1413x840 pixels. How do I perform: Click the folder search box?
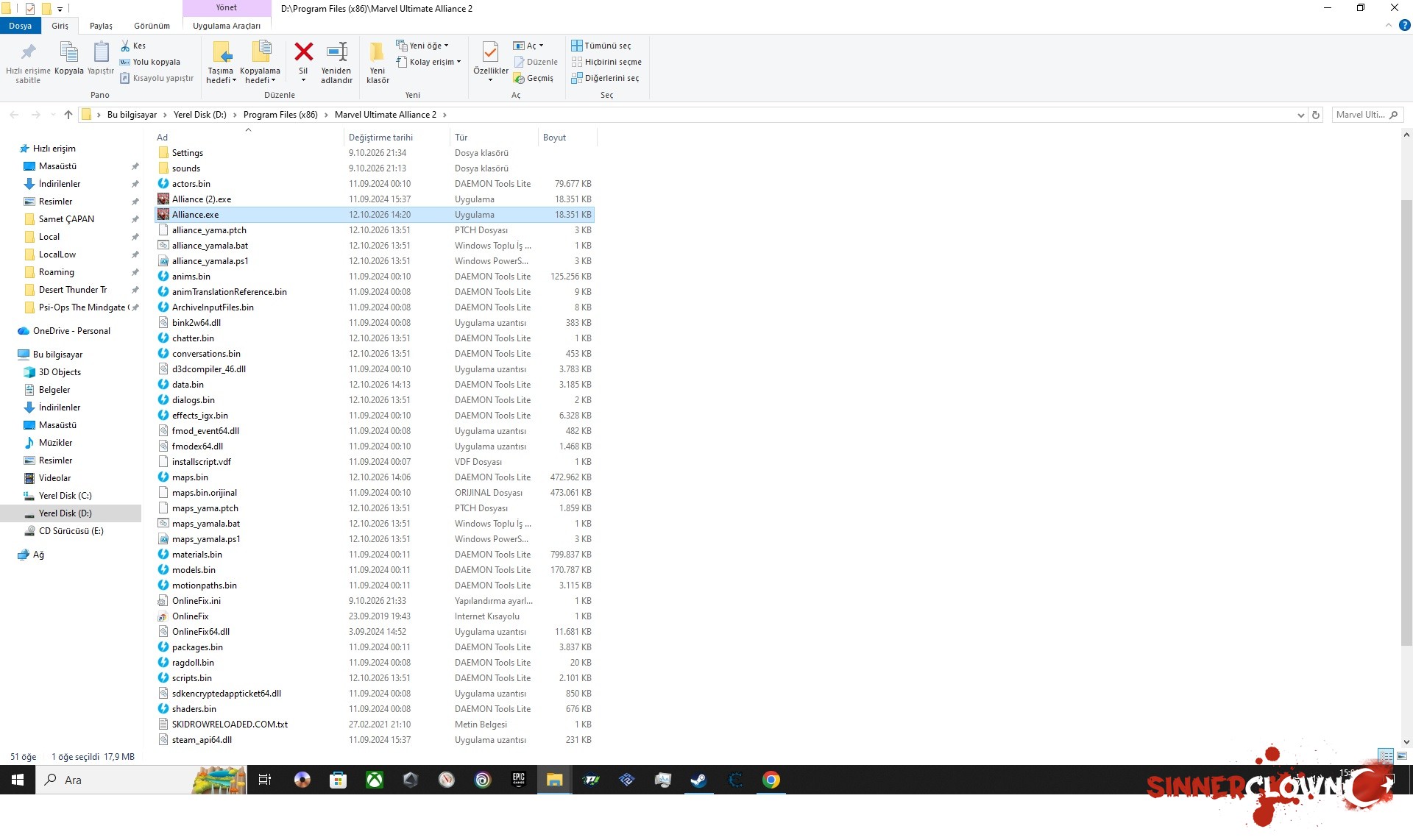click(1367, 115)
